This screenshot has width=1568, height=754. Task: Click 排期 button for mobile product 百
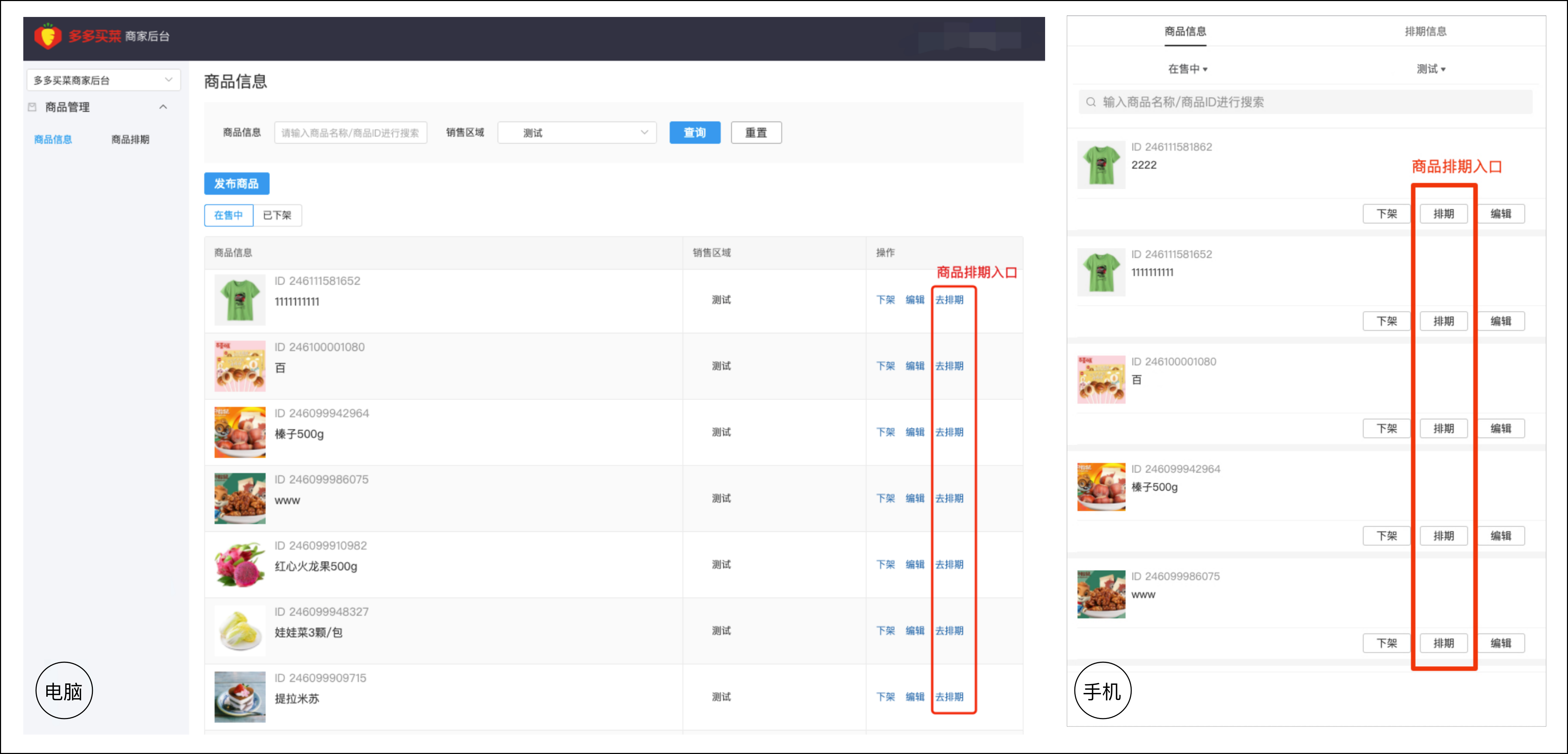1444,428
